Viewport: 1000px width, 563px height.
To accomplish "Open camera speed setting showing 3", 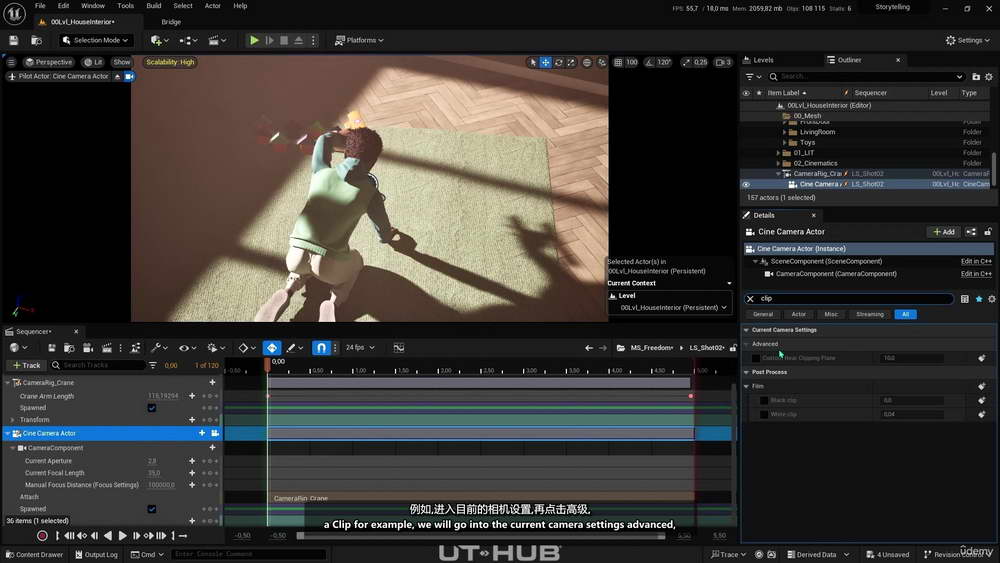I will 723,62.
